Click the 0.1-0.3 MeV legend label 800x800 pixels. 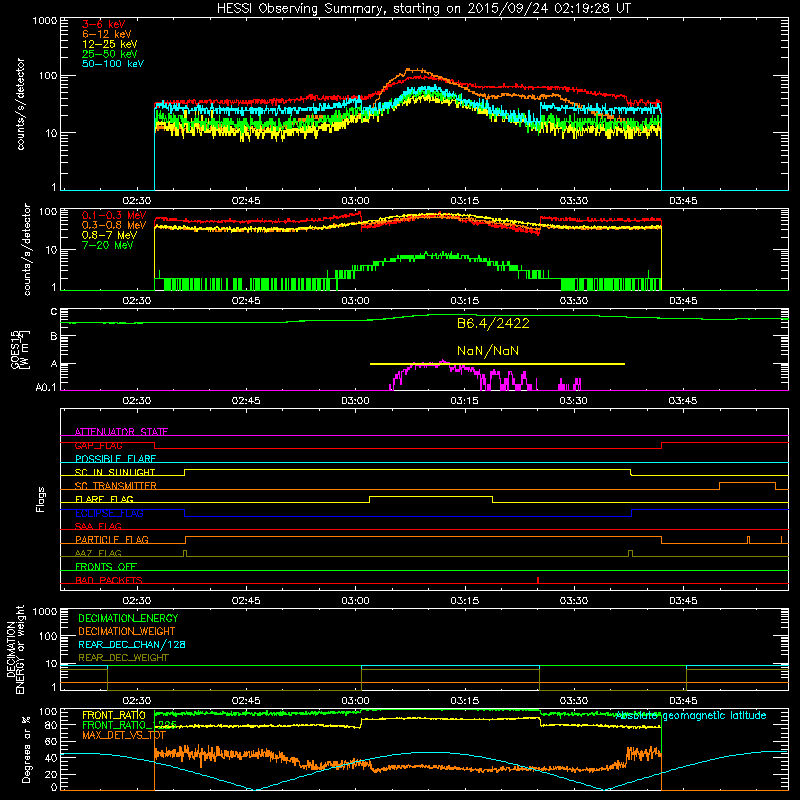coord(114,215)
